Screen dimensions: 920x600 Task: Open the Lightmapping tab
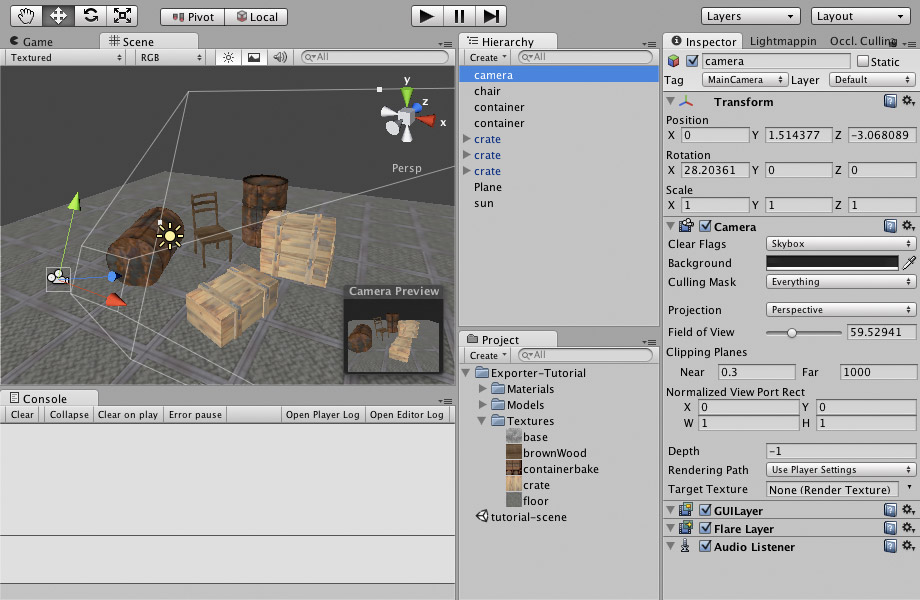[x=785, y=42]
